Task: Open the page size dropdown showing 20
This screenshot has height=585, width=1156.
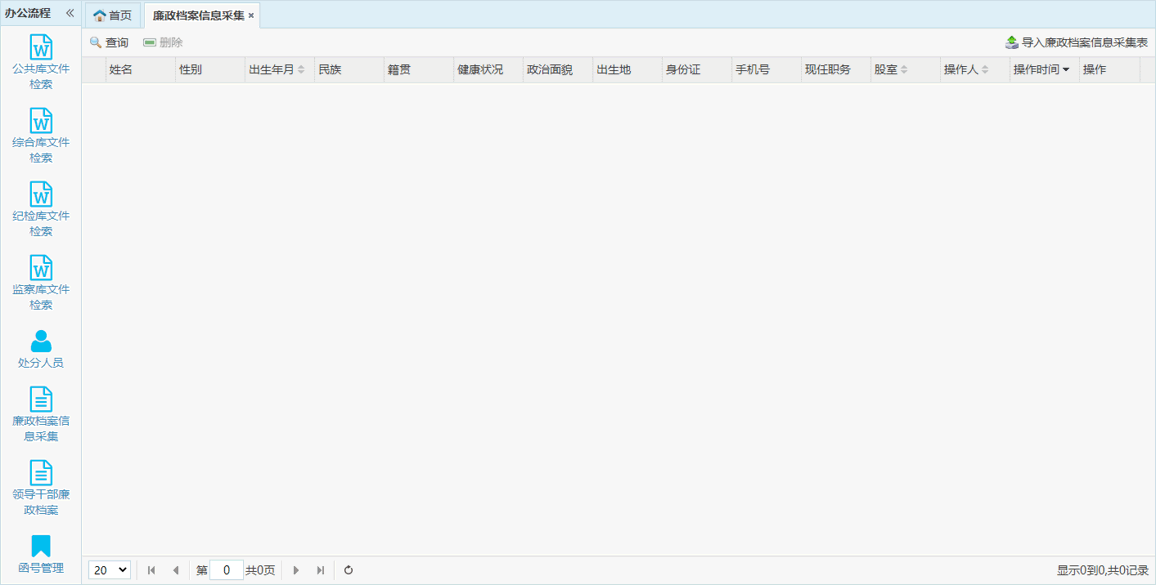Action: click(x=109, y=570)
